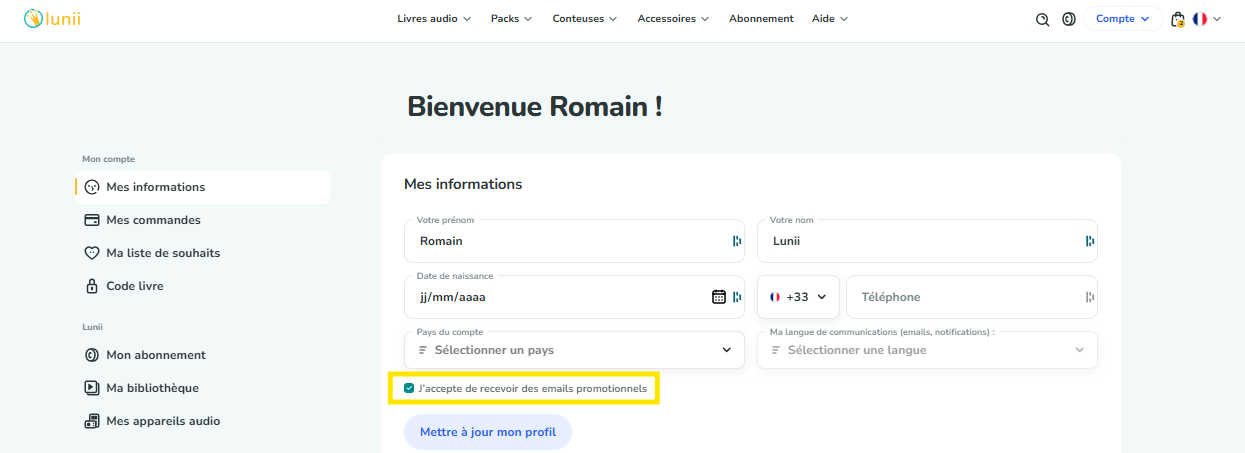Expand the Accessoires menu

673,19
